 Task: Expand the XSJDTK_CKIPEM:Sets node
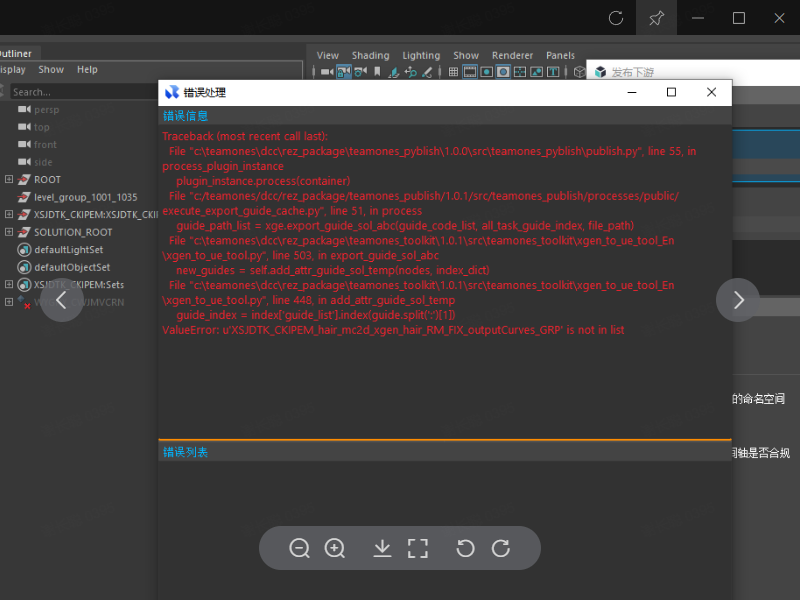(9, 284)
